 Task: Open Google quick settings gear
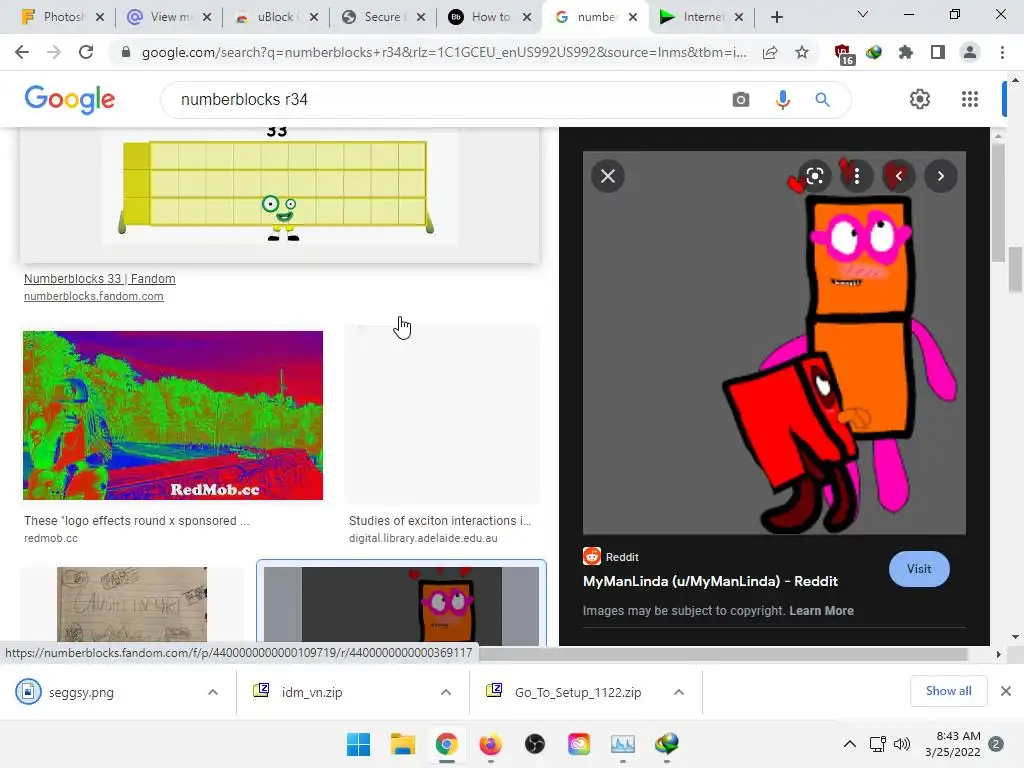(x=920, y=99)
